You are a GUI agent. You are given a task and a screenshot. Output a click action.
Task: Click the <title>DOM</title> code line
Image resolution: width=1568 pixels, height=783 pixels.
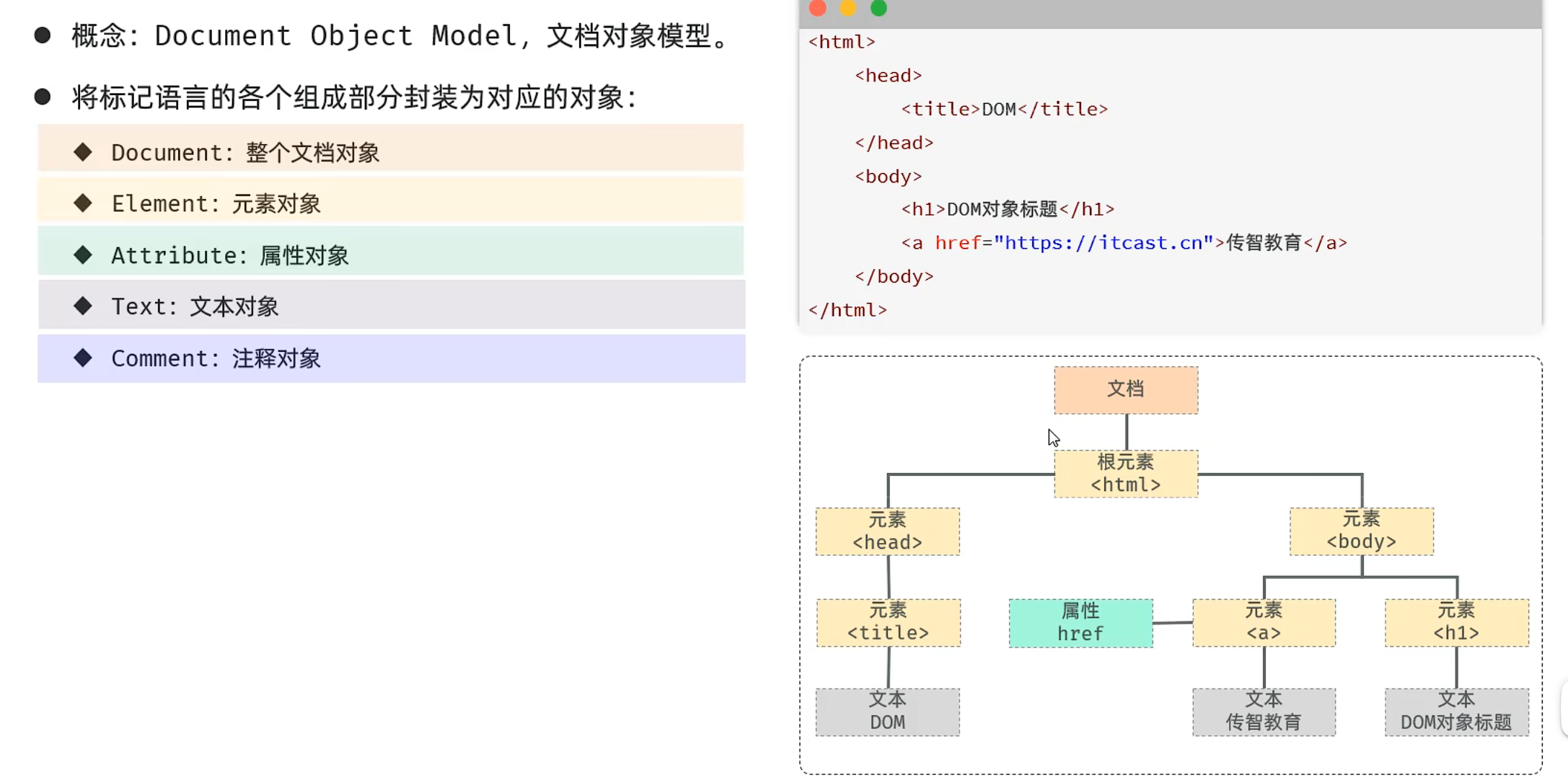point(1004,109)
